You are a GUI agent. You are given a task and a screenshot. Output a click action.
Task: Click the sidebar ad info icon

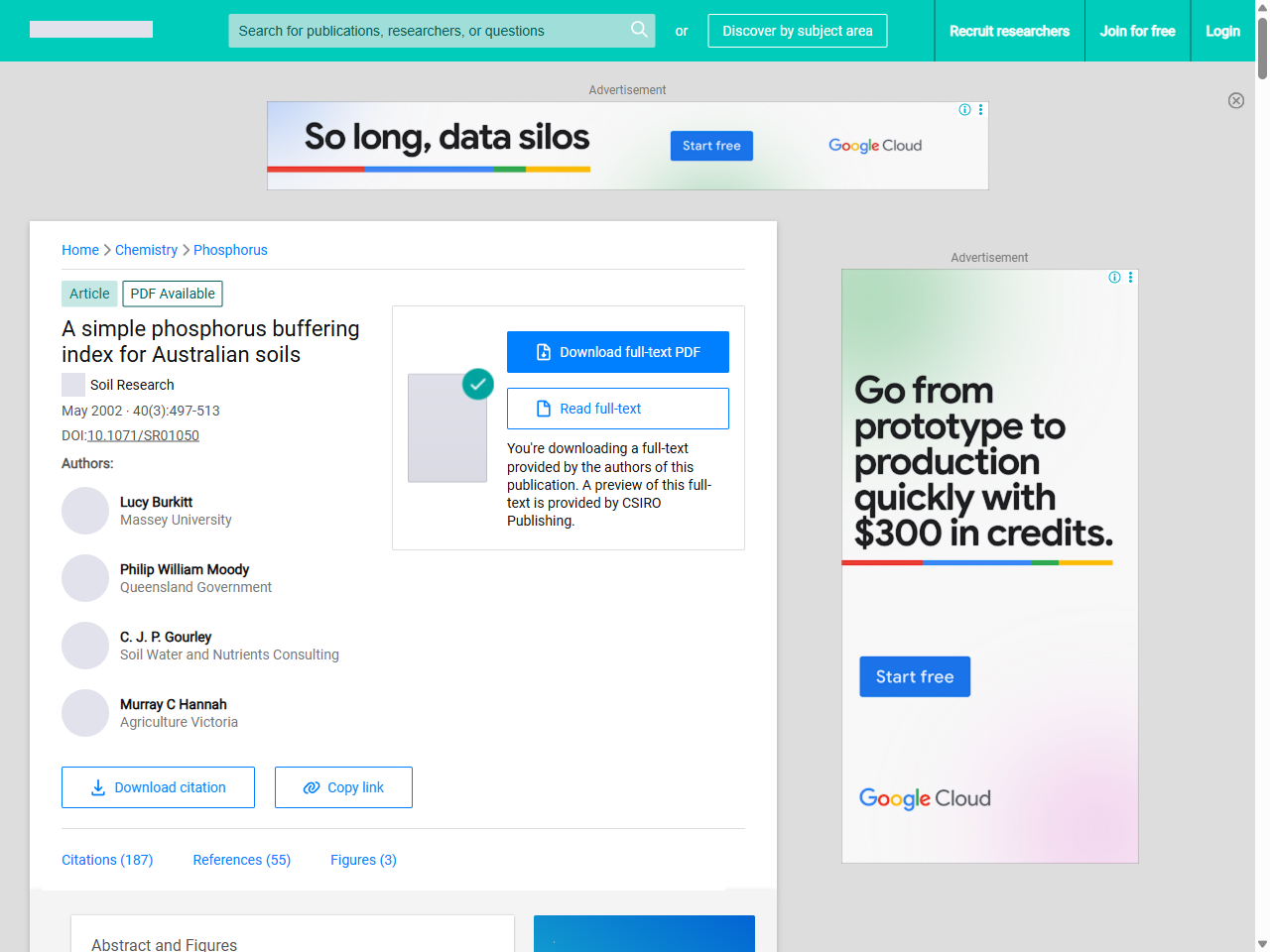click(x=1114, y=278)
